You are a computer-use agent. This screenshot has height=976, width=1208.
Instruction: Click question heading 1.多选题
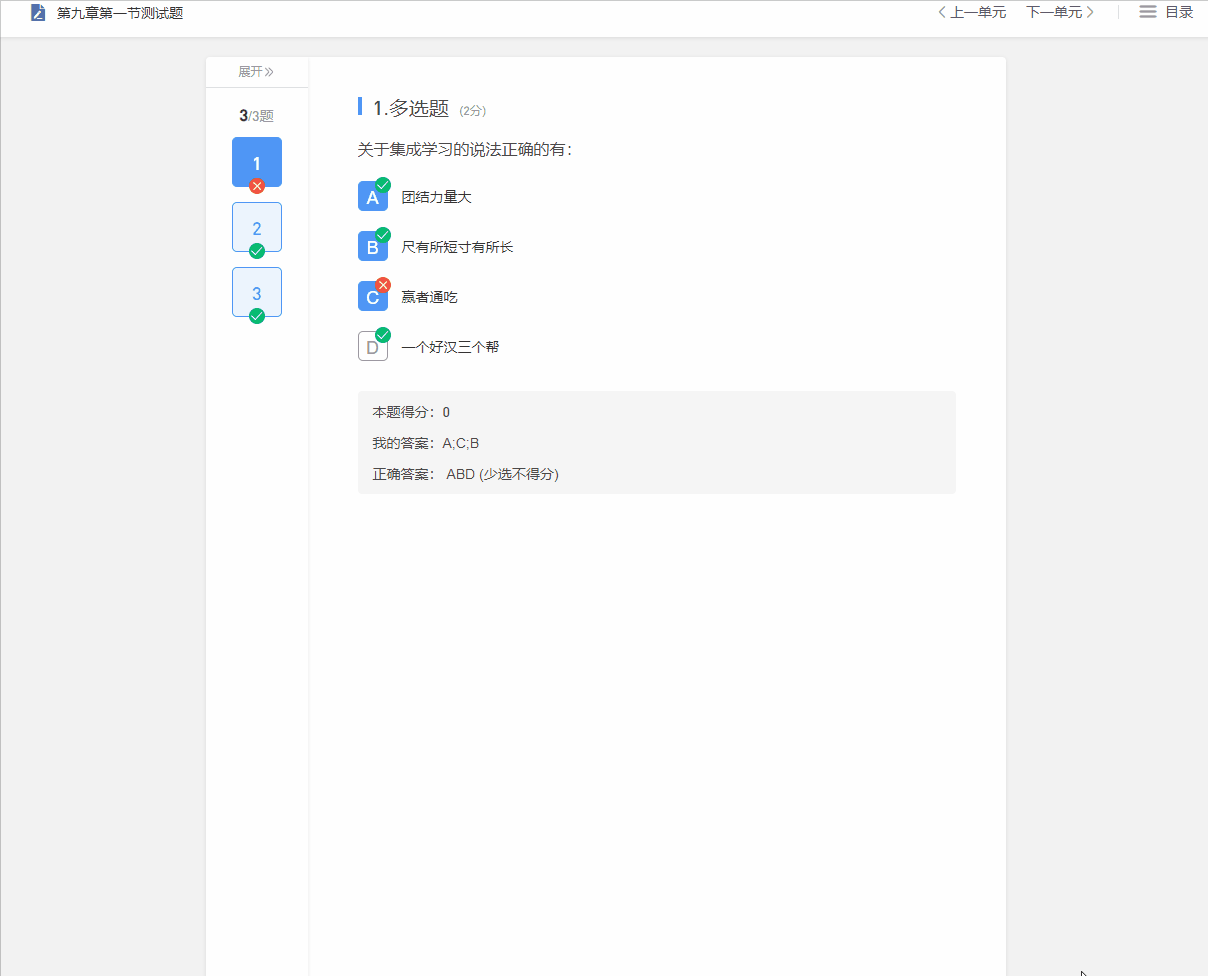[x=411, y=108]
